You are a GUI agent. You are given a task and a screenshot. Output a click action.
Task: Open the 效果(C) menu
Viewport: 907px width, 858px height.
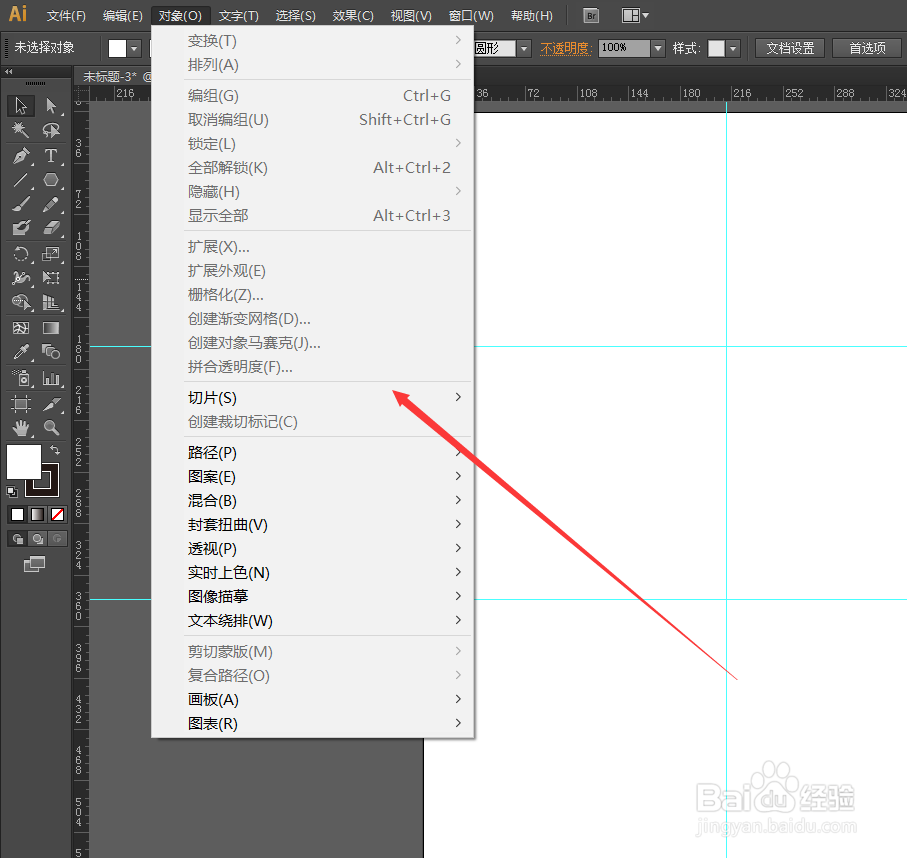(353, 16)
